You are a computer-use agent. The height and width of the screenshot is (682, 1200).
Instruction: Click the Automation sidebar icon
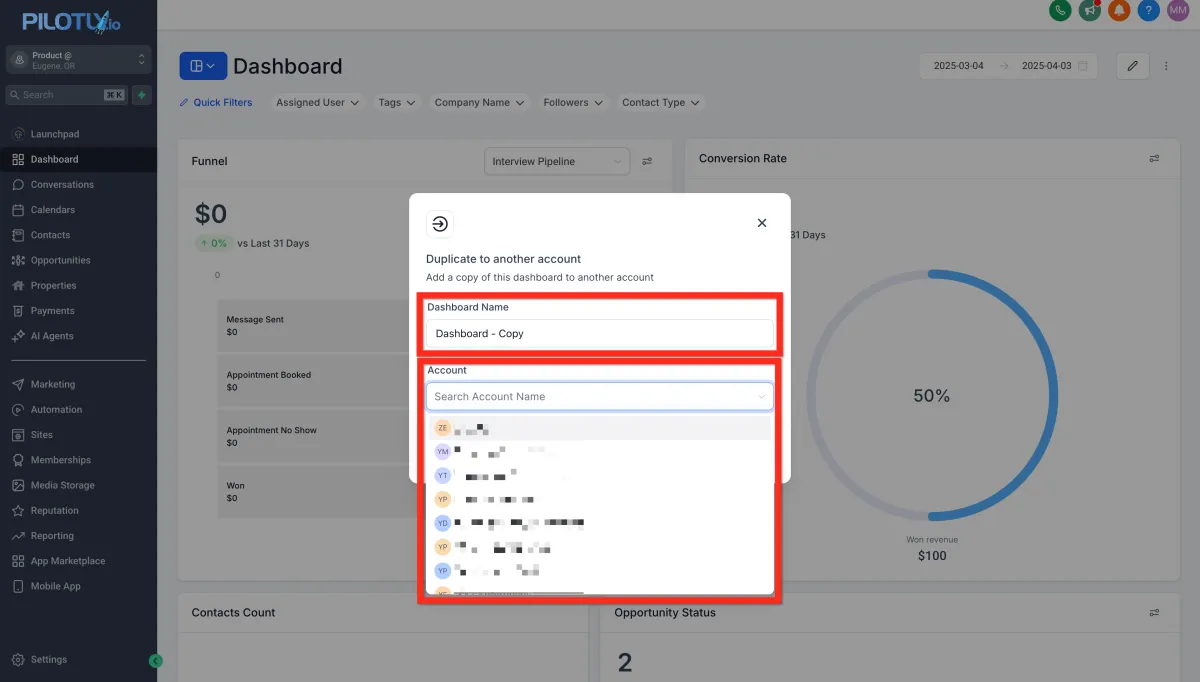(x=19, y=410)
